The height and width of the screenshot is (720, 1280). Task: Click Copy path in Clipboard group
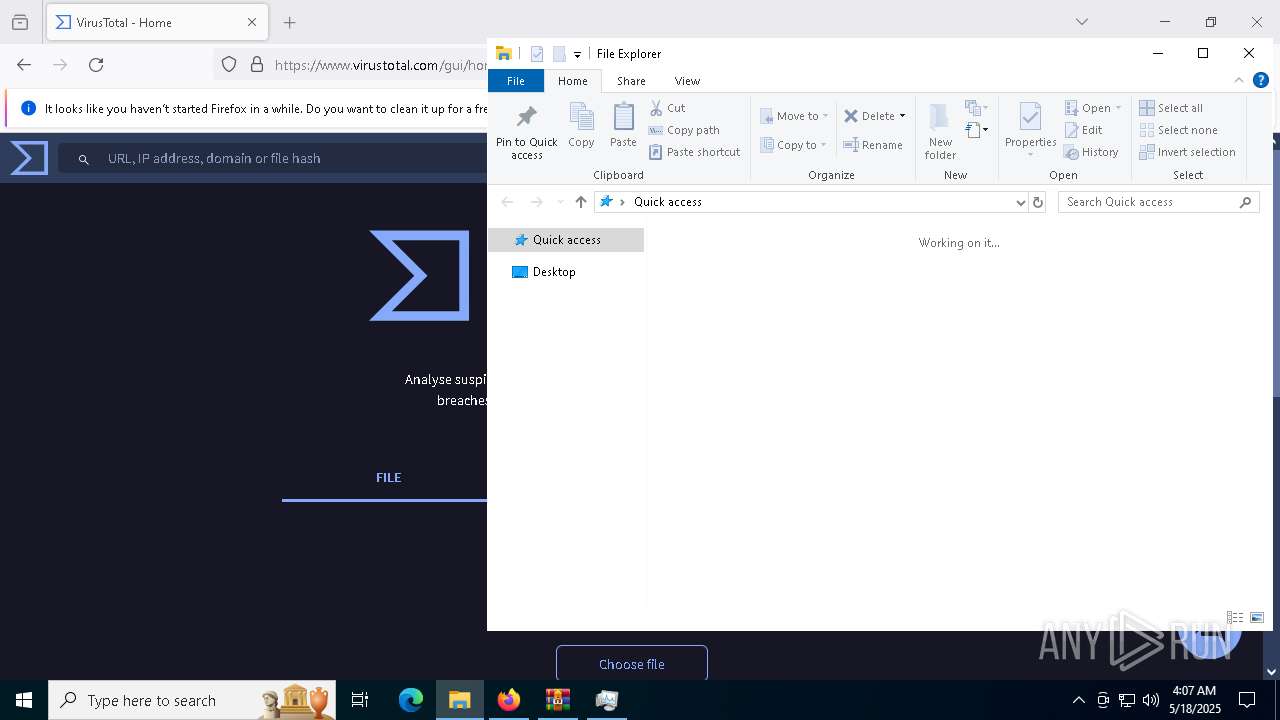(684, 130)
